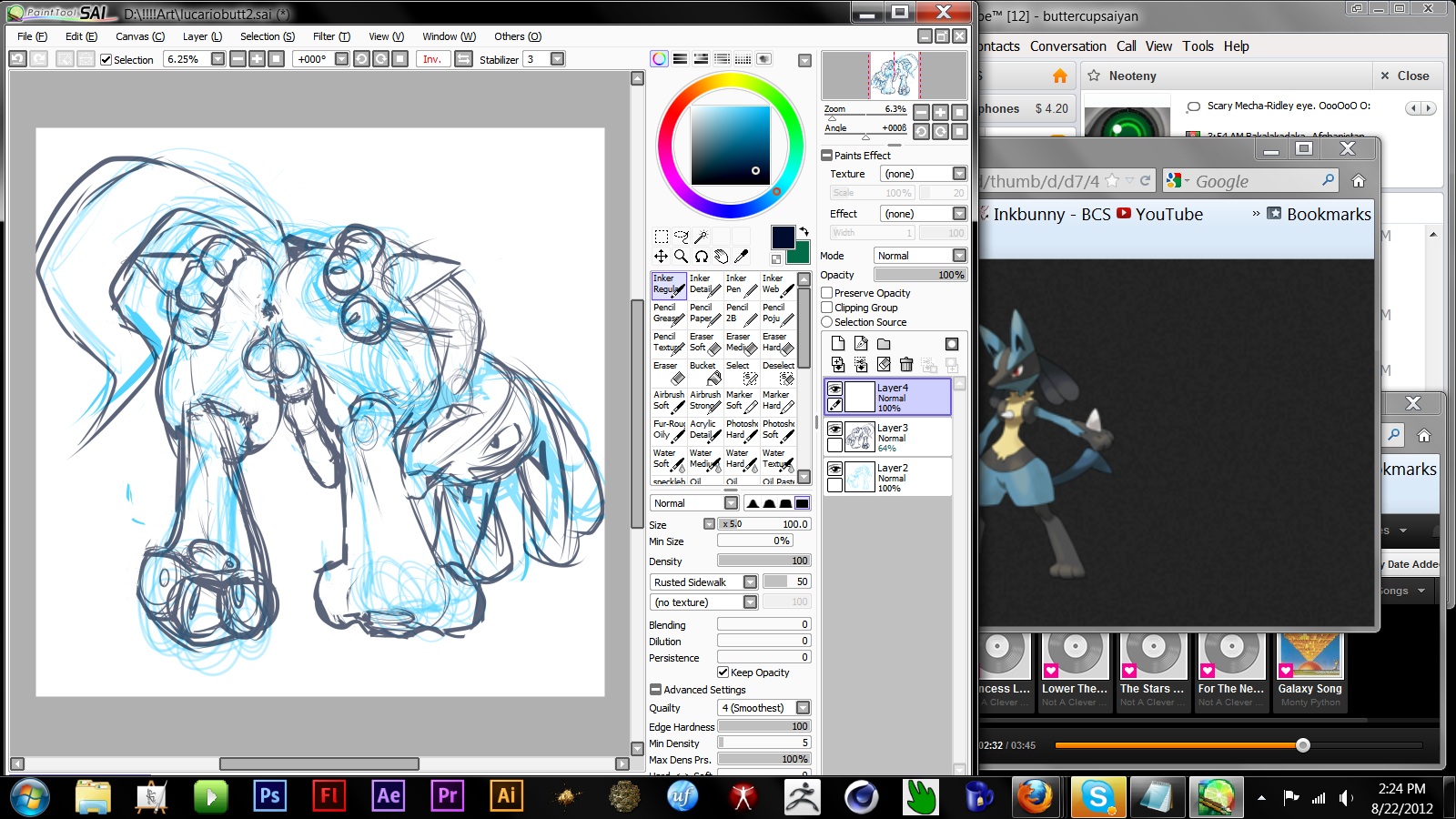Screen dimensions: 1456x819
Task: Enable Preserve Opacity for the layer
Action: point(827,293)
